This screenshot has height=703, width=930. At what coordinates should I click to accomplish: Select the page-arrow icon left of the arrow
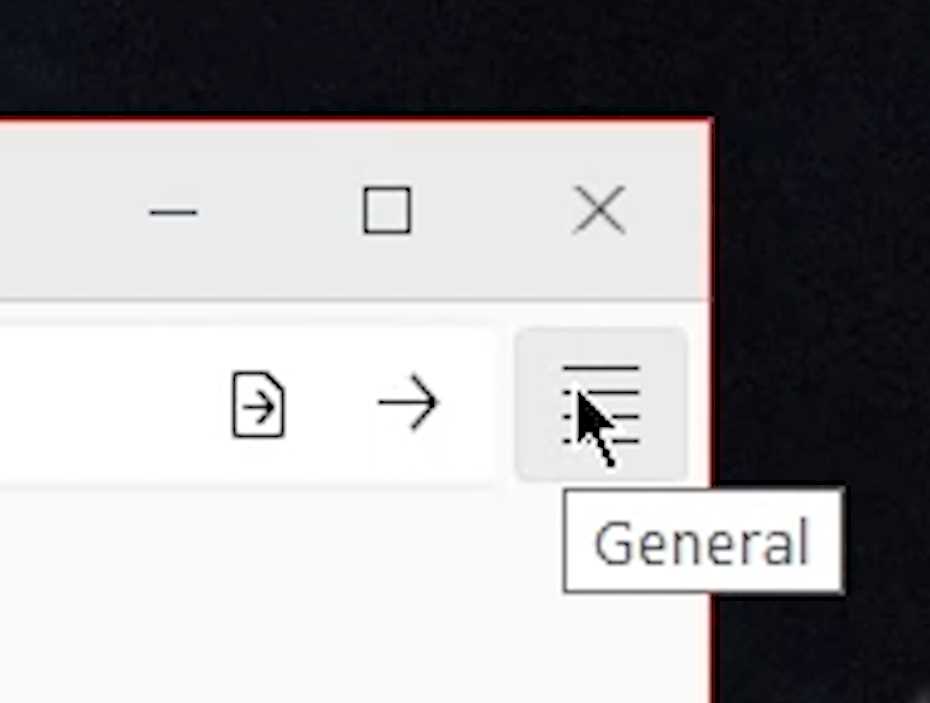click(x=258, y=405)
